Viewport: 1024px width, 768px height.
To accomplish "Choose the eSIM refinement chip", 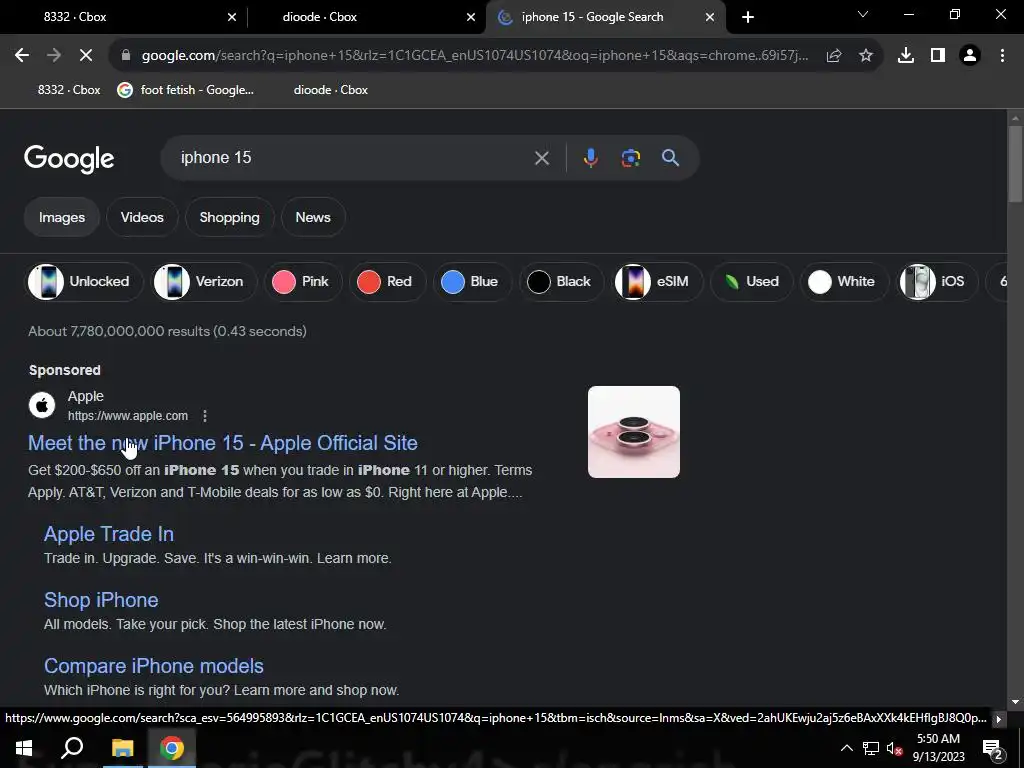I will point(657,281).
